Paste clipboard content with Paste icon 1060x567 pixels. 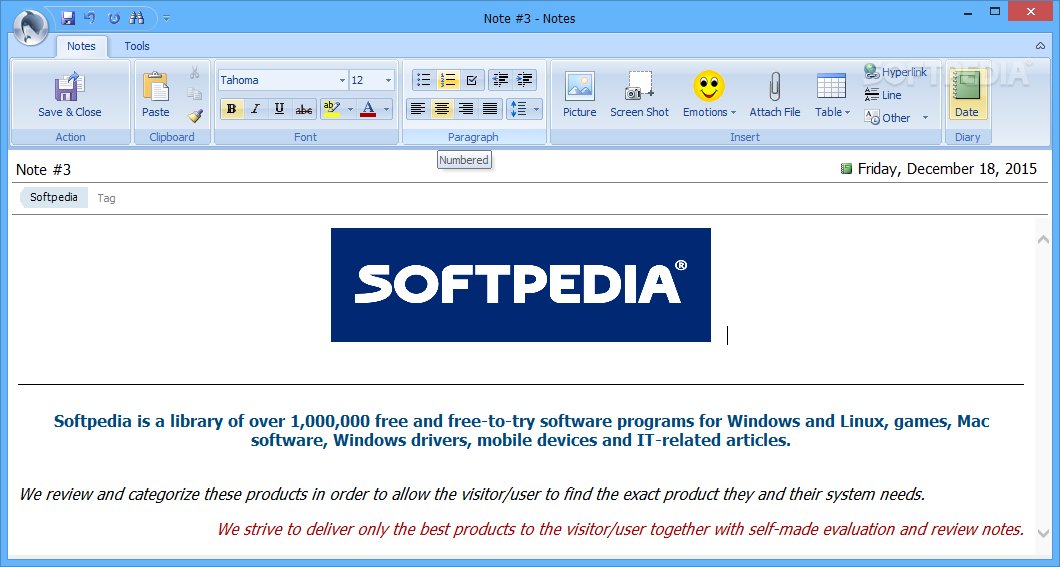point(155,96)
